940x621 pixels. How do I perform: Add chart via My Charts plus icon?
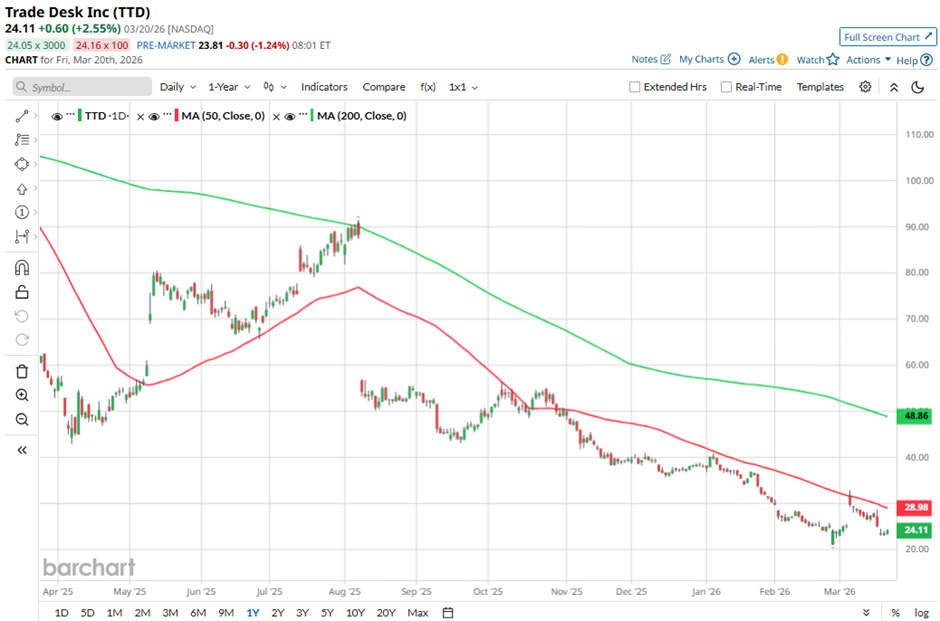tap(734, 59)
